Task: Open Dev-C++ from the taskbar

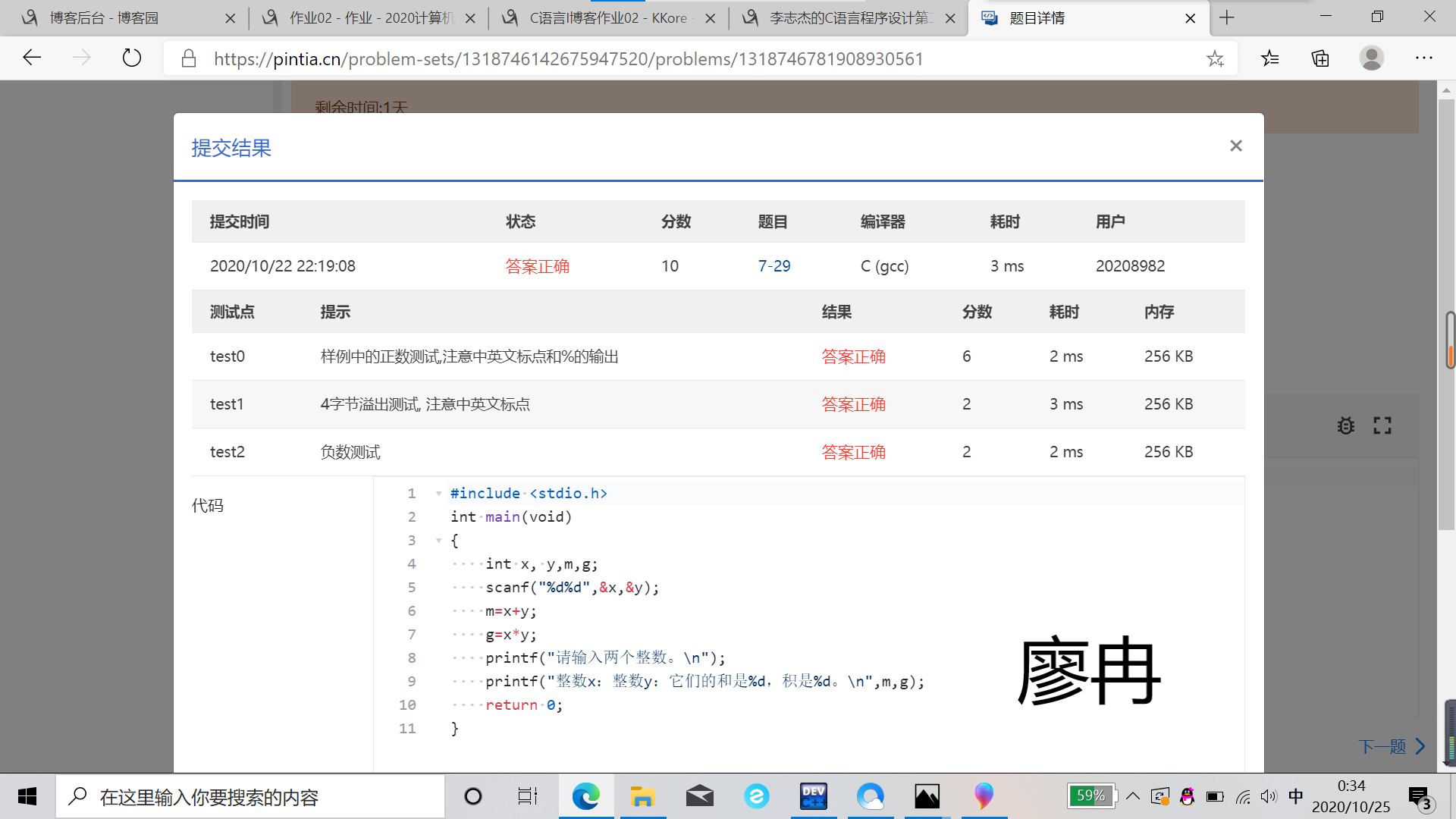Action: (x=813, y=796)
